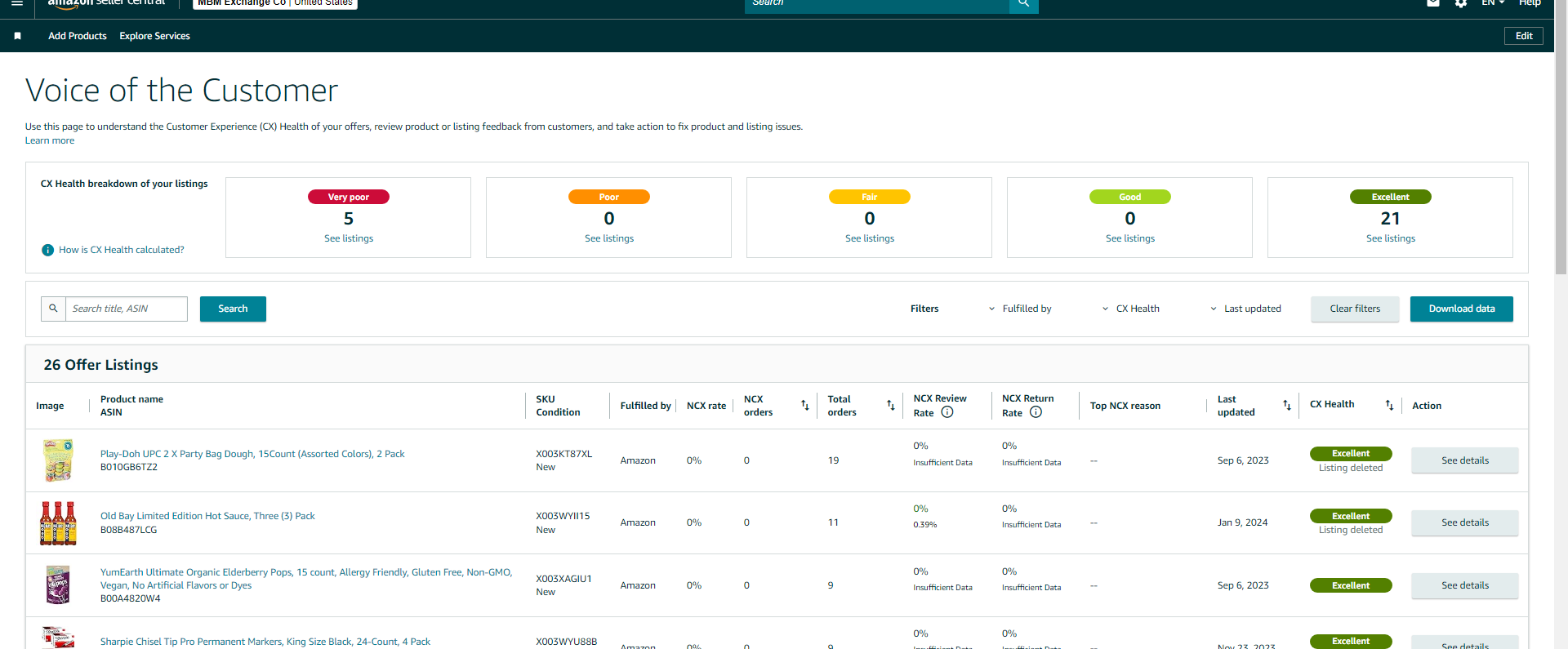
Task: See listings with Good CX Health
Action: pyautogui.click(x=1130, y=238)
